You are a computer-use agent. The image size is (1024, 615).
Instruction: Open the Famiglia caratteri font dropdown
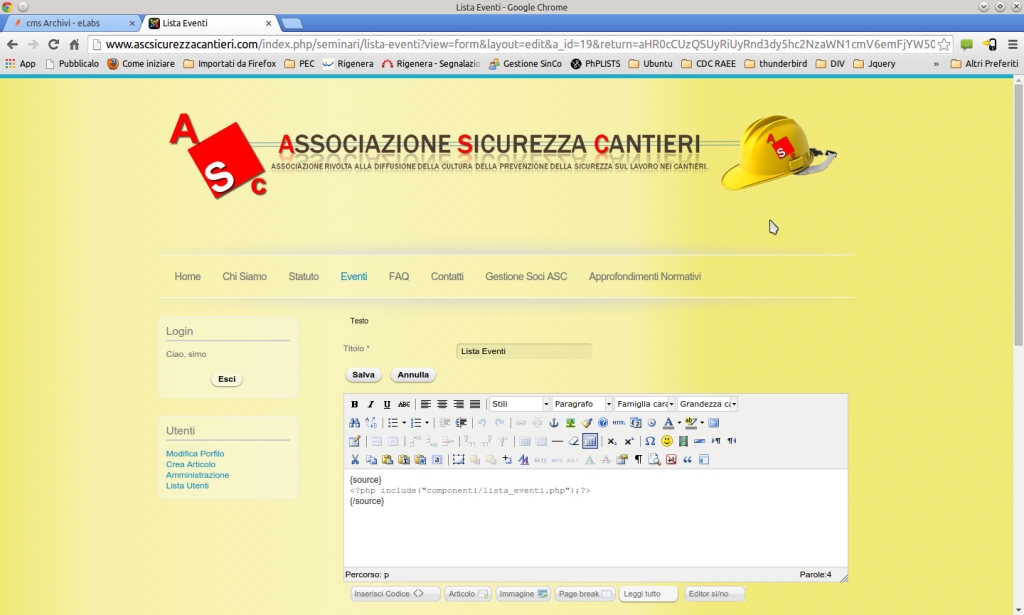click(645, 404)
